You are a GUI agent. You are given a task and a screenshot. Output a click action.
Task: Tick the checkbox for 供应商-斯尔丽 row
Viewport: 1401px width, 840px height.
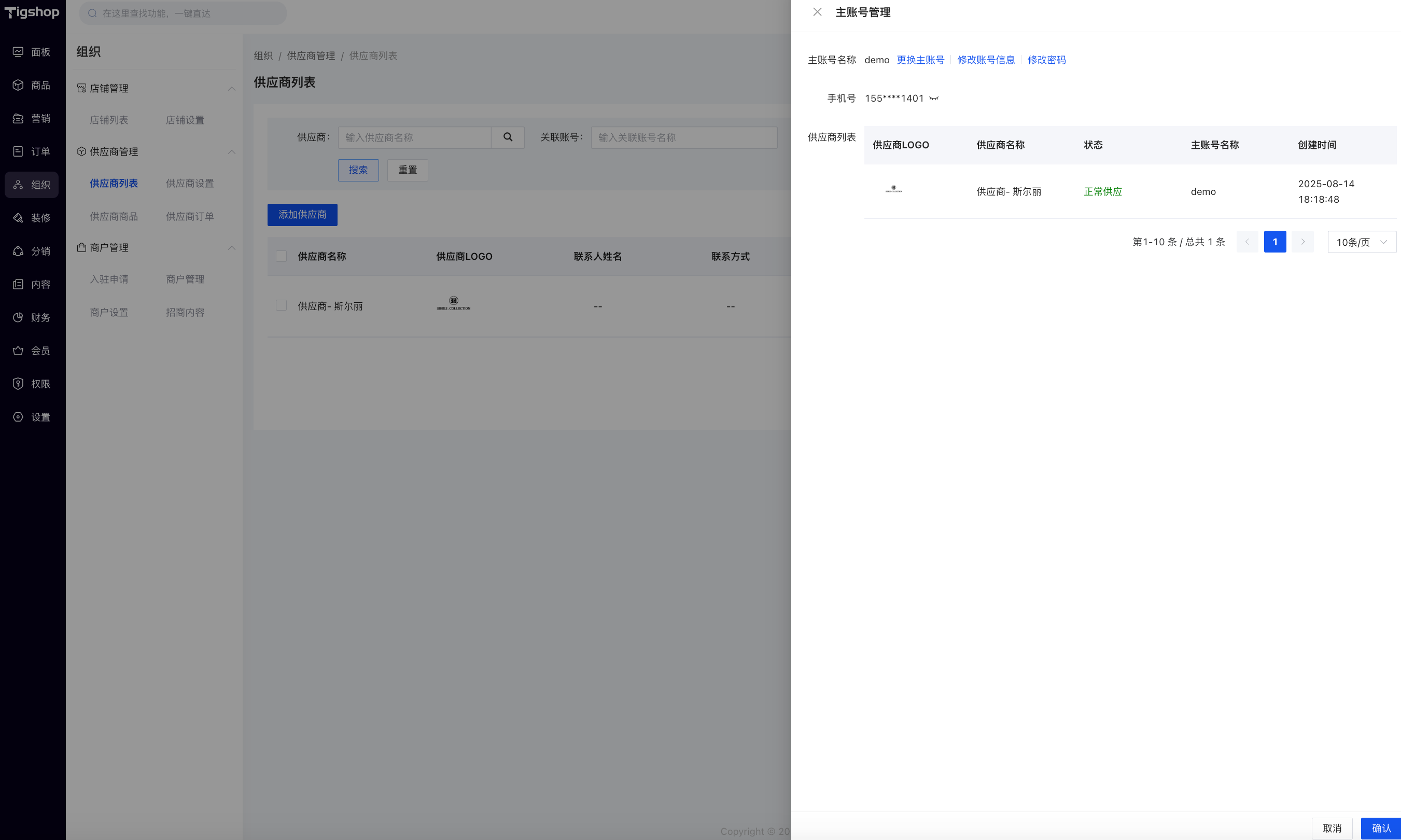point(282,305)
